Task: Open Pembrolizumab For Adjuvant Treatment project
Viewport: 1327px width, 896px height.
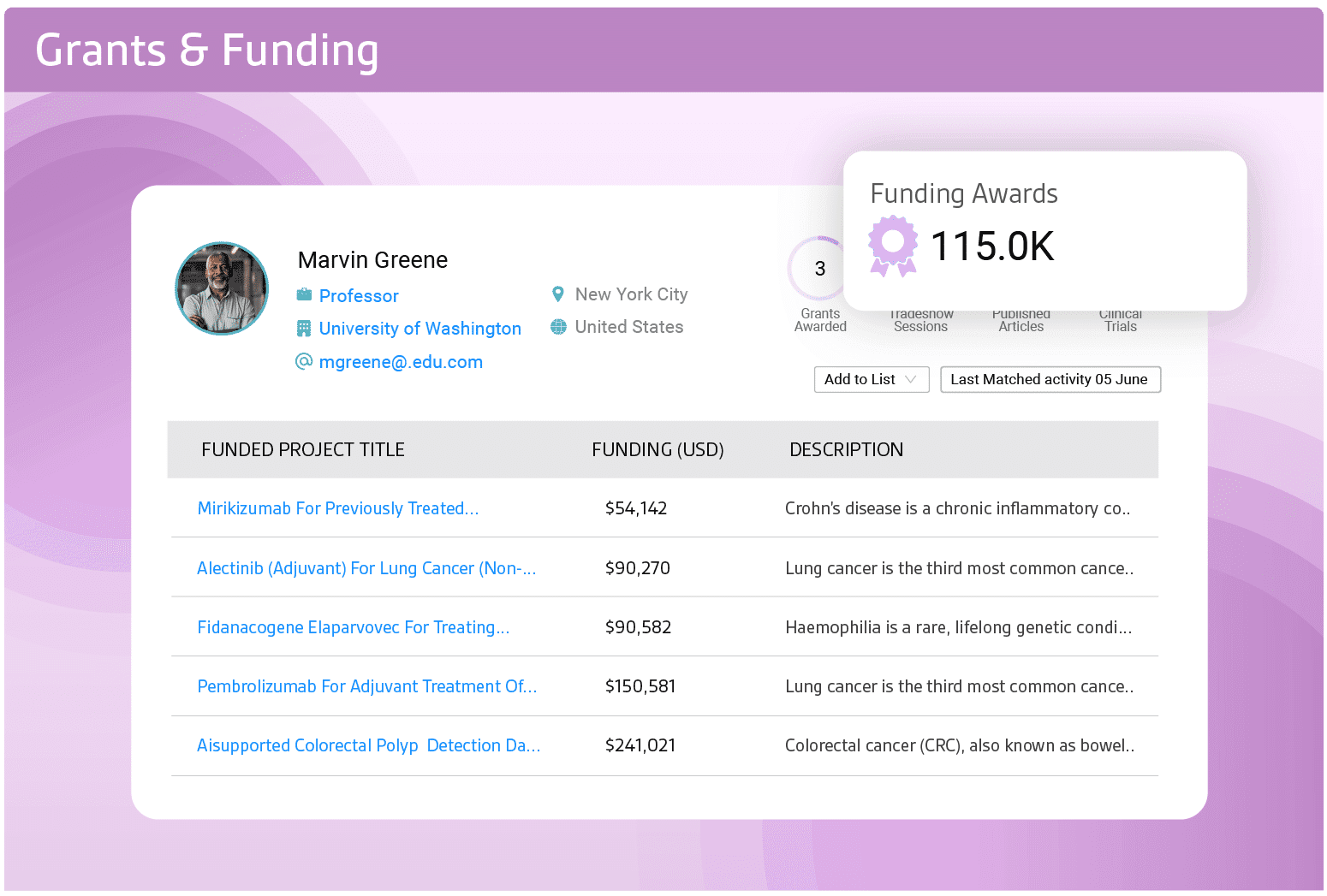Action: coord(367,686)
